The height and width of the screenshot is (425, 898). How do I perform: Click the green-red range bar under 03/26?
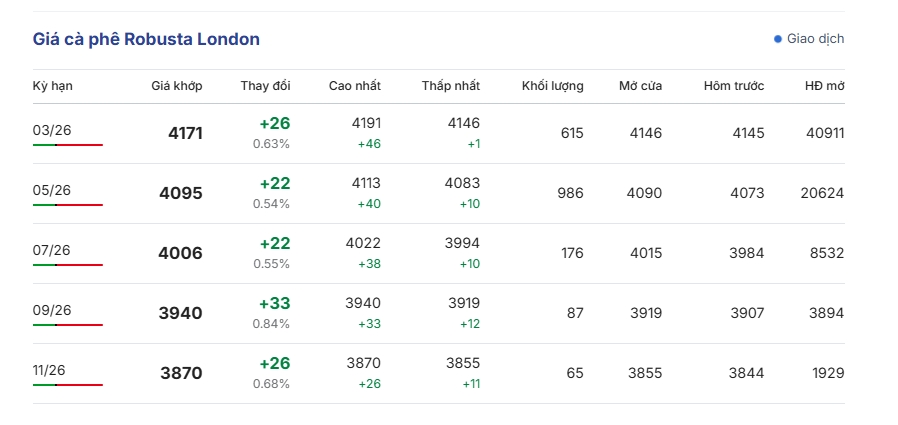click(x=67, y=145)
